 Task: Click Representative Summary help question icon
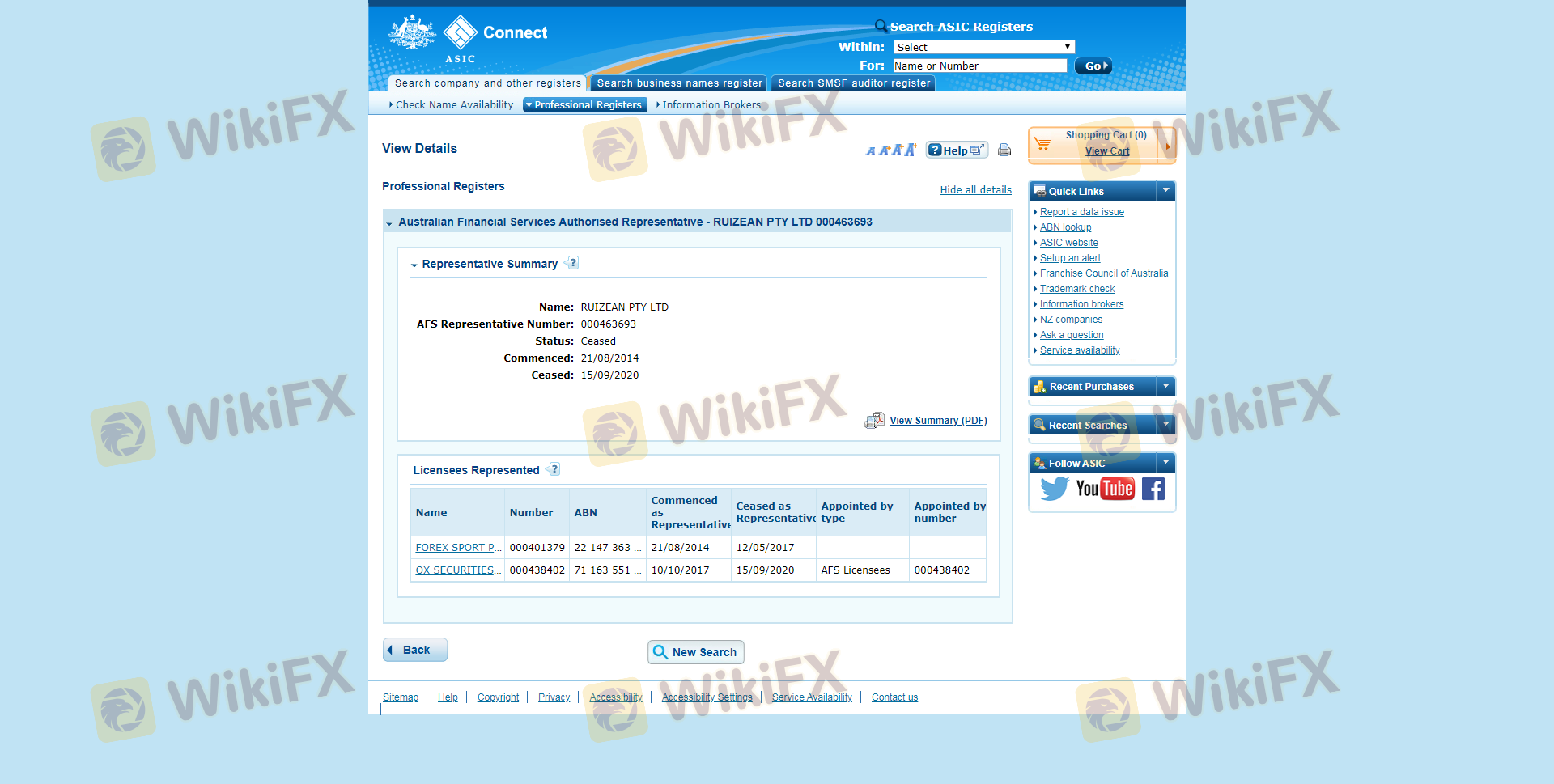(x=573, y=263)
